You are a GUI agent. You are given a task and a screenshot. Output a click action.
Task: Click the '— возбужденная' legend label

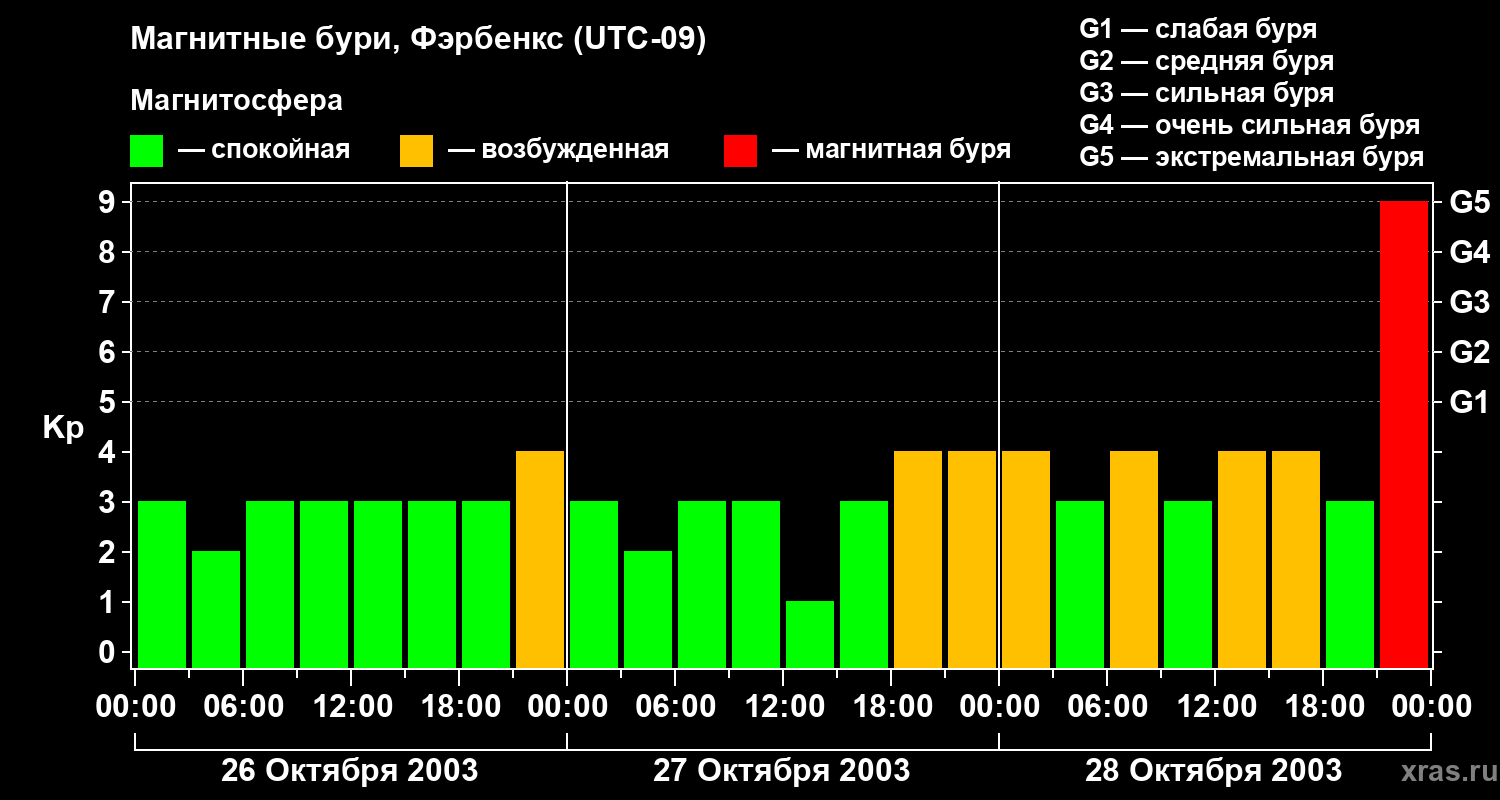tap(558, 150)
